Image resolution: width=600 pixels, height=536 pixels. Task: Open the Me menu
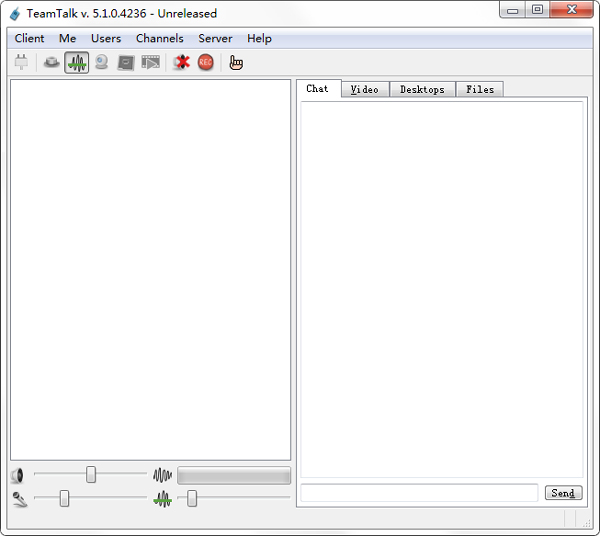(x=67, y=38)
